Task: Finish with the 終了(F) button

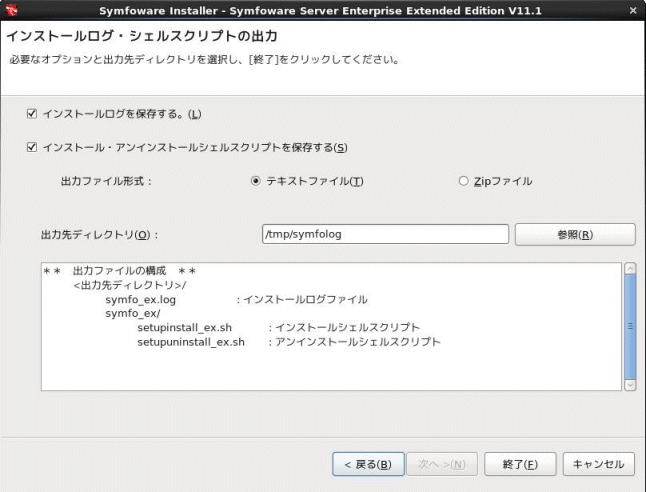Action: (520, 464)
